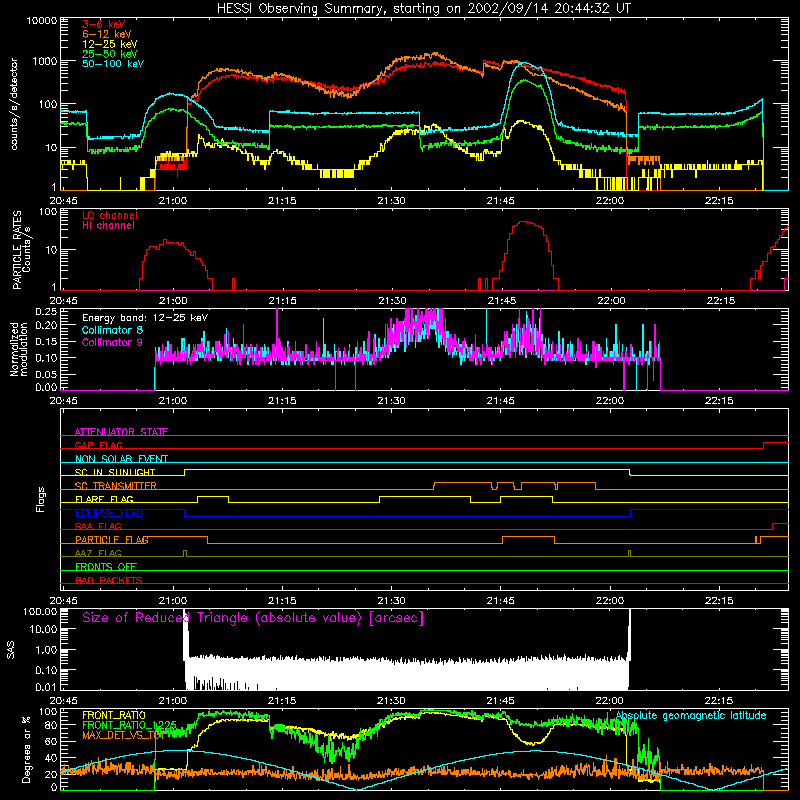Click the "Absolute geomagnetic latitude" label
The image size is (800, 800).
[691, 715]
